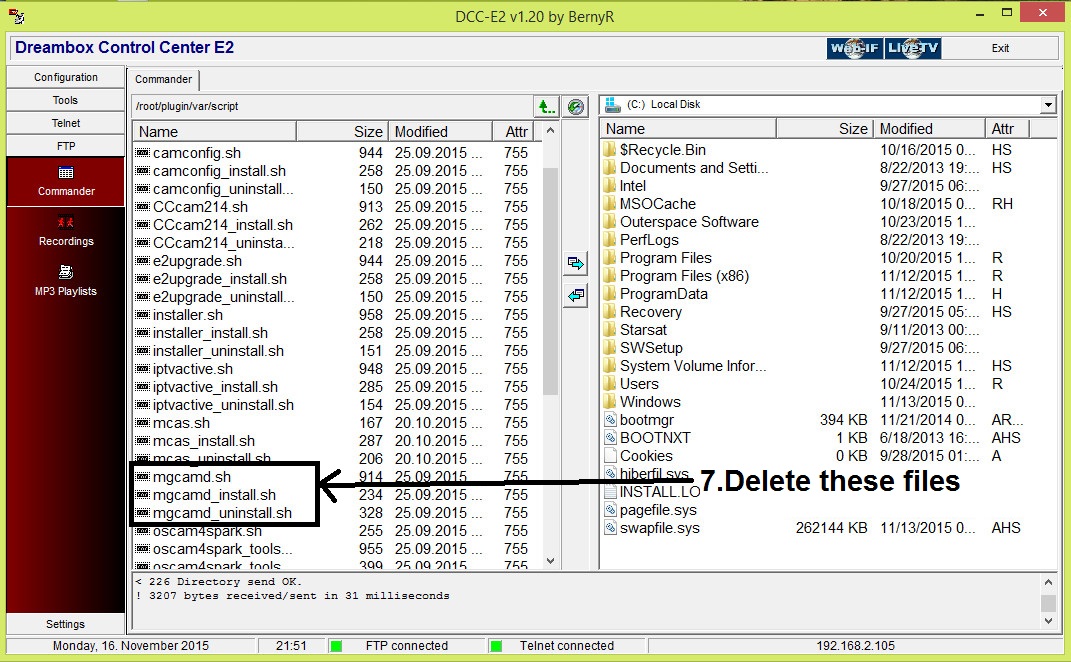The image size is (1071, 662).
Task: Select iptvactive.sh file
Action: 193,369
